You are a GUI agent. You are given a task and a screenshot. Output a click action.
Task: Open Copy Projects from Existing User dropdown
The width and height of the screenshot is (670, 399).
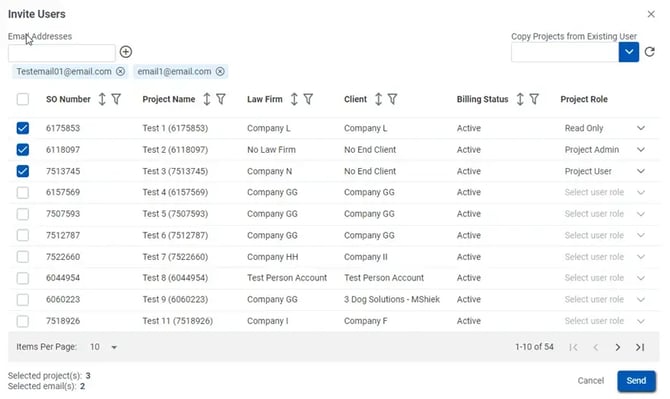[x=629, y=52]
